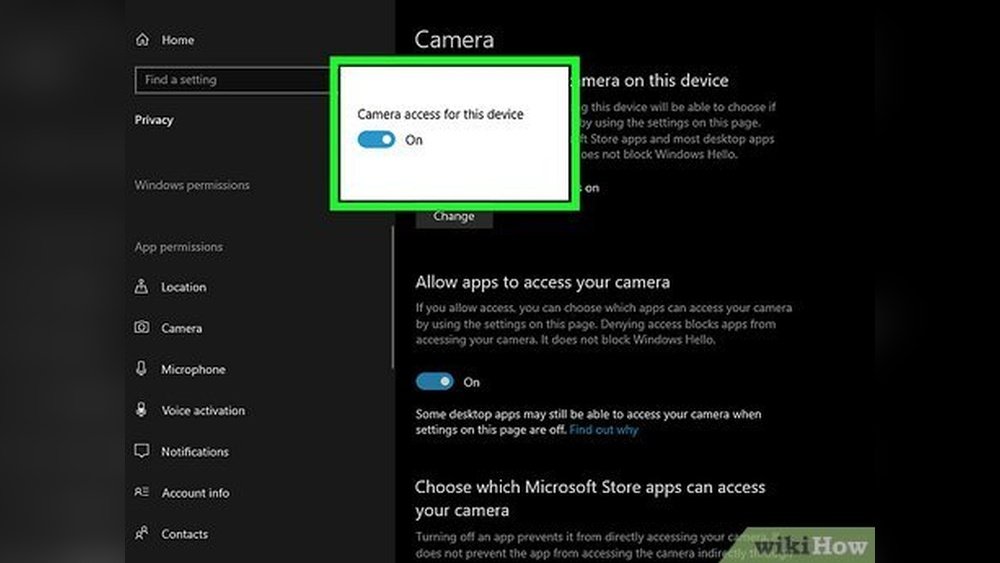
Task: Click the Account info icon
Action: click(142, 492)
